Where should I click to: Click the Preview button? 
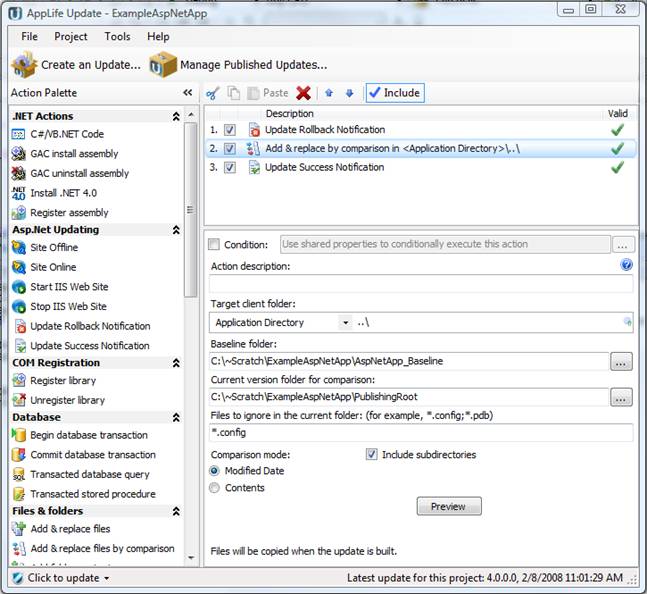click(x=449, y=506)
